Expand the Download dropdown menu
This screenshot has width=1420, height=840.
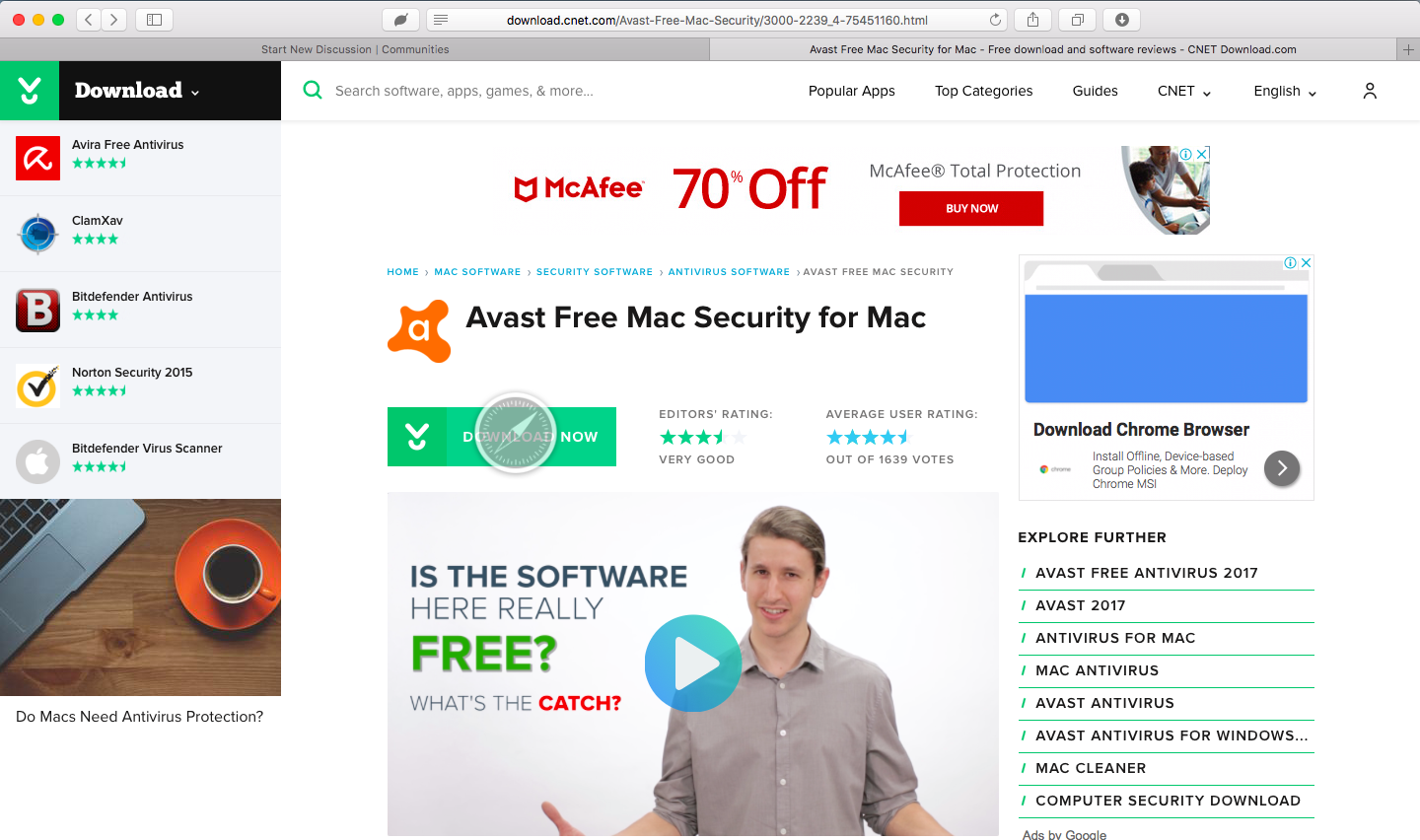[x=137, y=90]
